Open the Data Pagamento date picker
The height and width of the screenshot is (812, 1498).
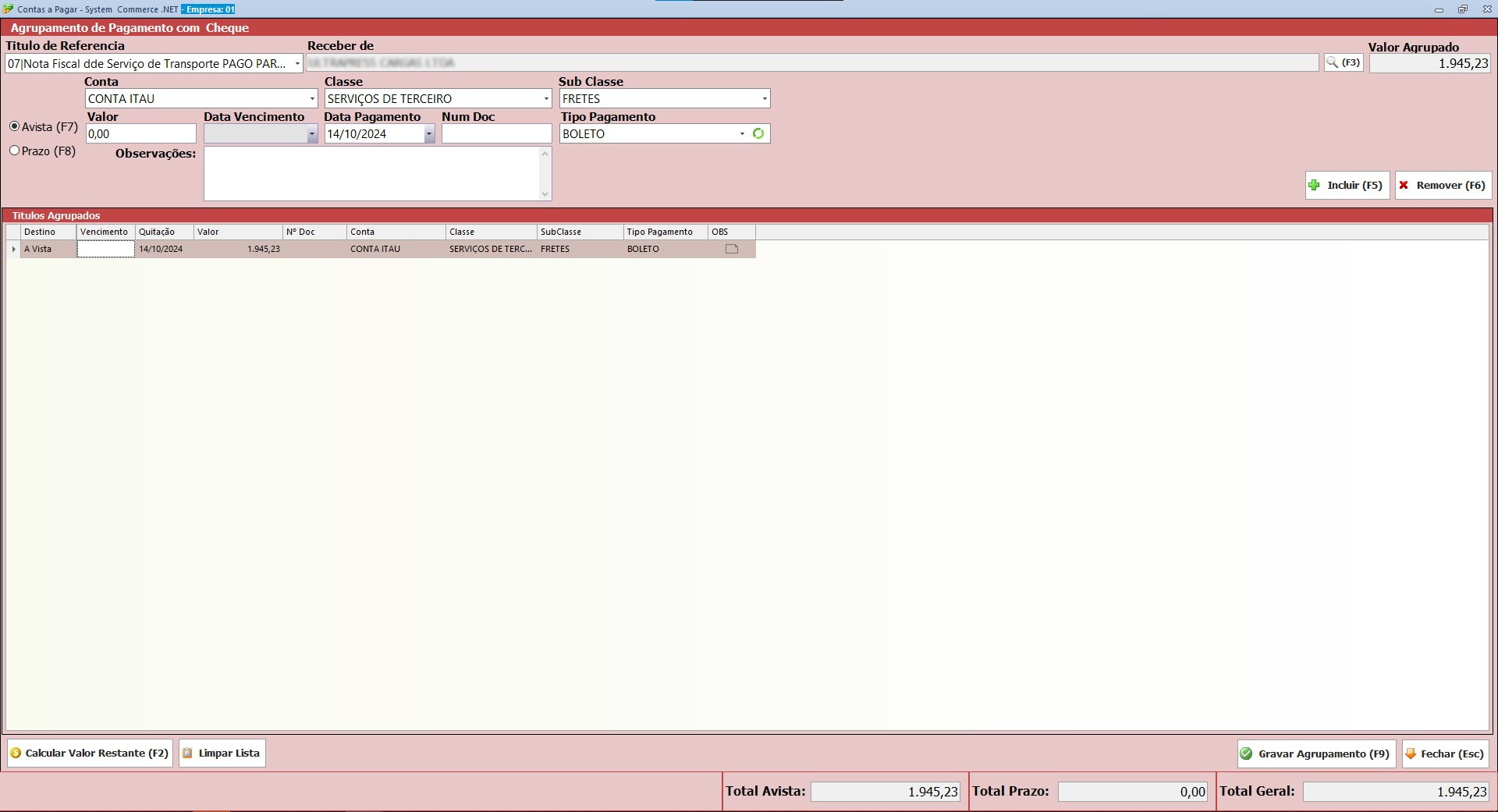pyautogui.click(x=428, y=134)
